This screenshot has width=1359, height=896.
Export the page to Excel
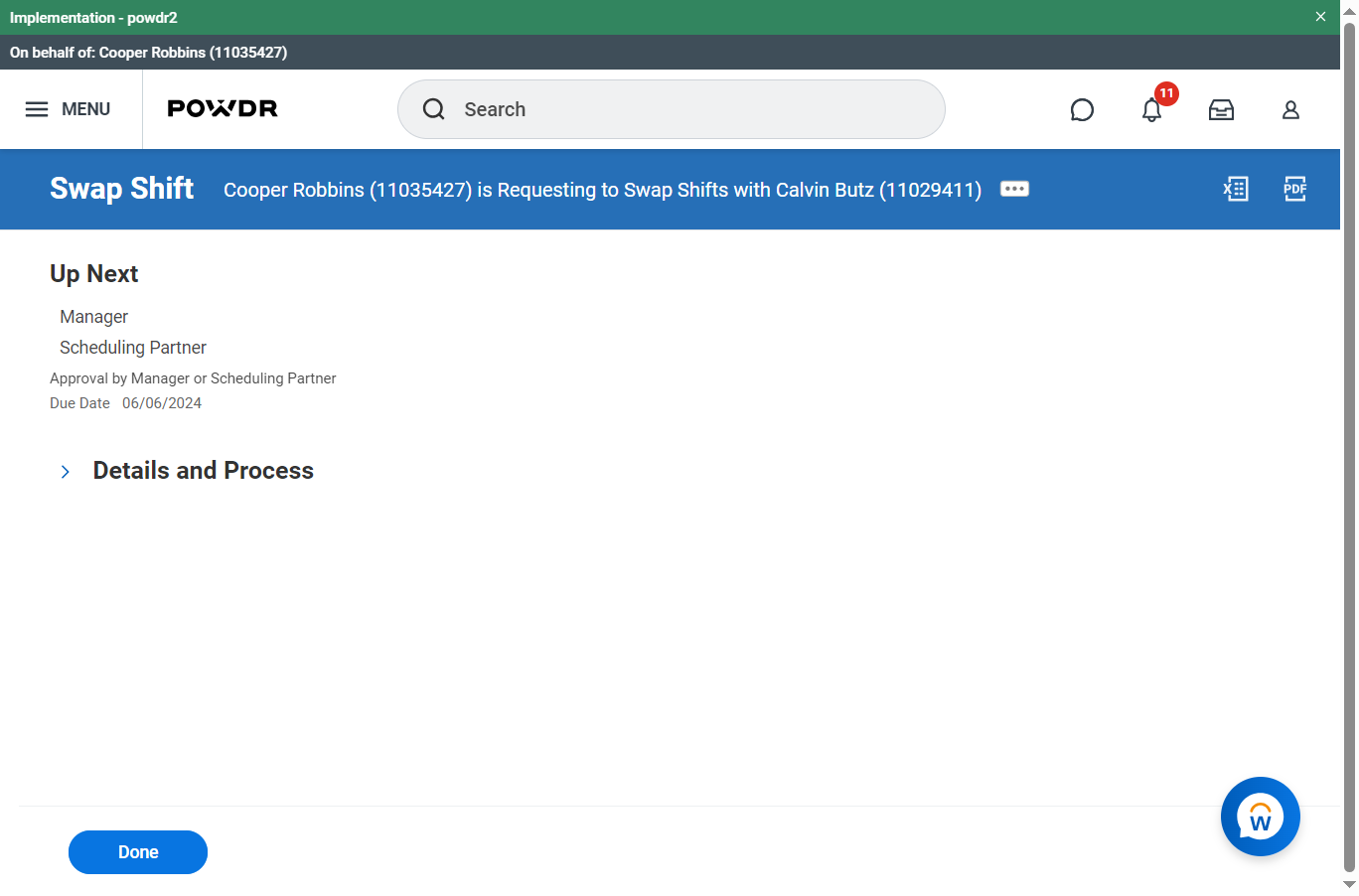click(1236, 189)
